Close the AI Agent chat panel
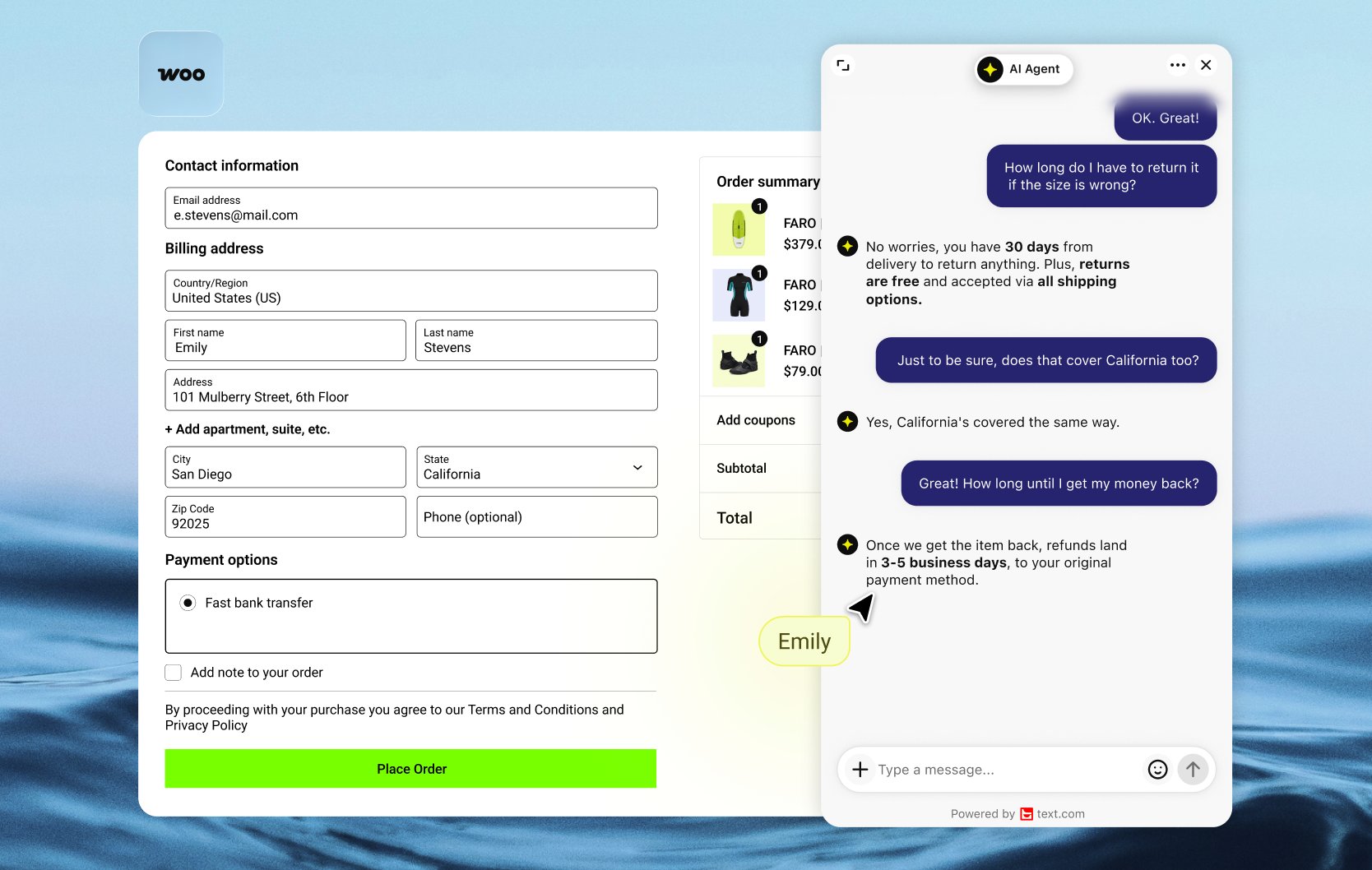The height and width of the screenshot is (870, 1372). tap(1206, 65)
